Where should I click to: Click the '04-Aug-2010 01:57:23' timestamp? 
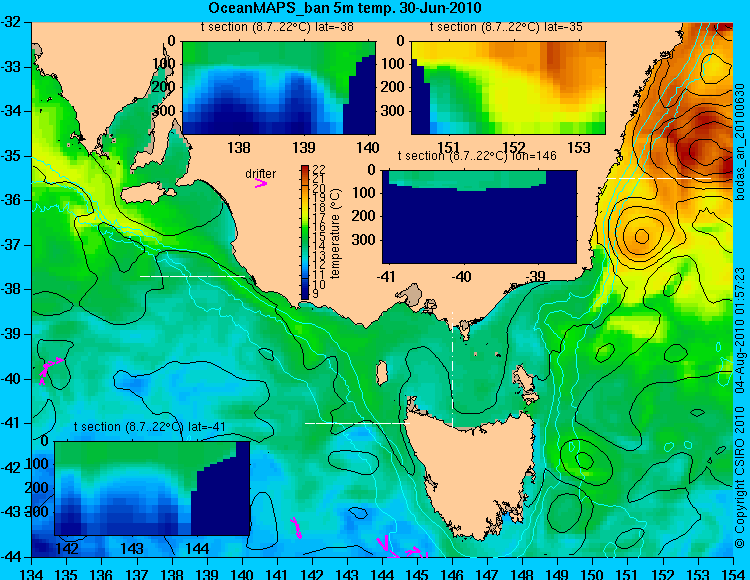point(740,330)
